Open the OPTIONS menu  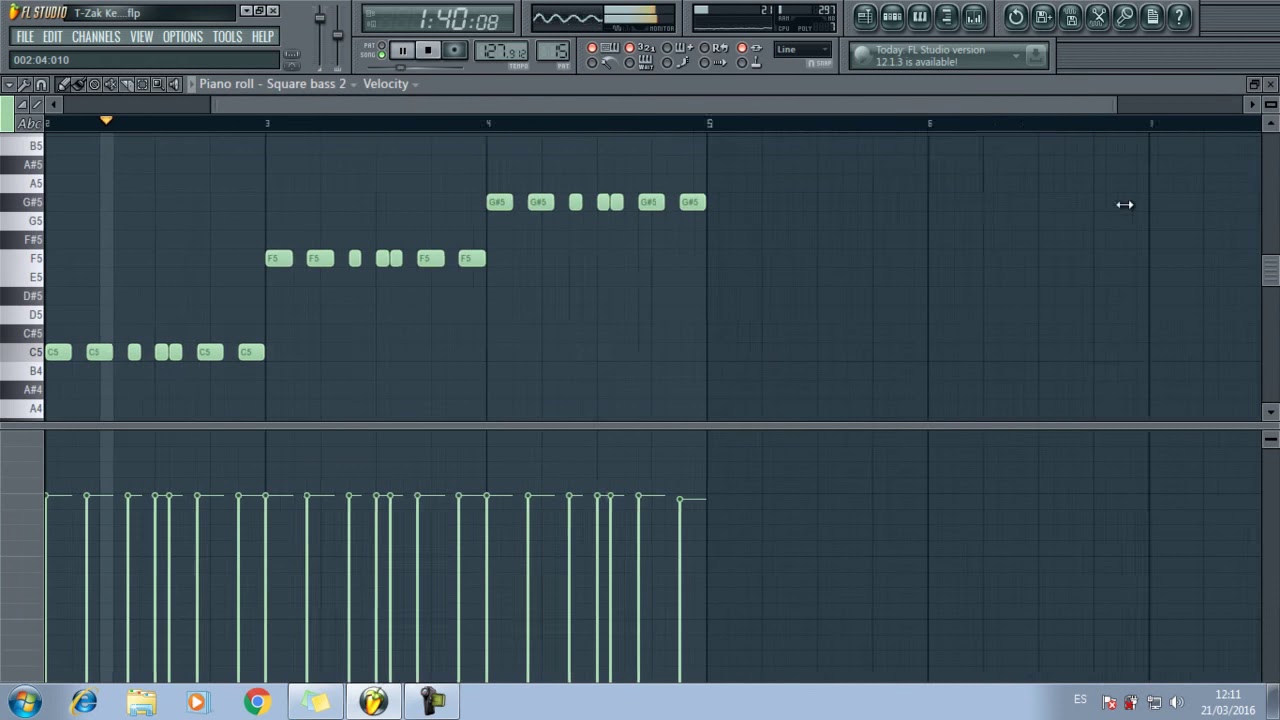click(x=183, y=37)
